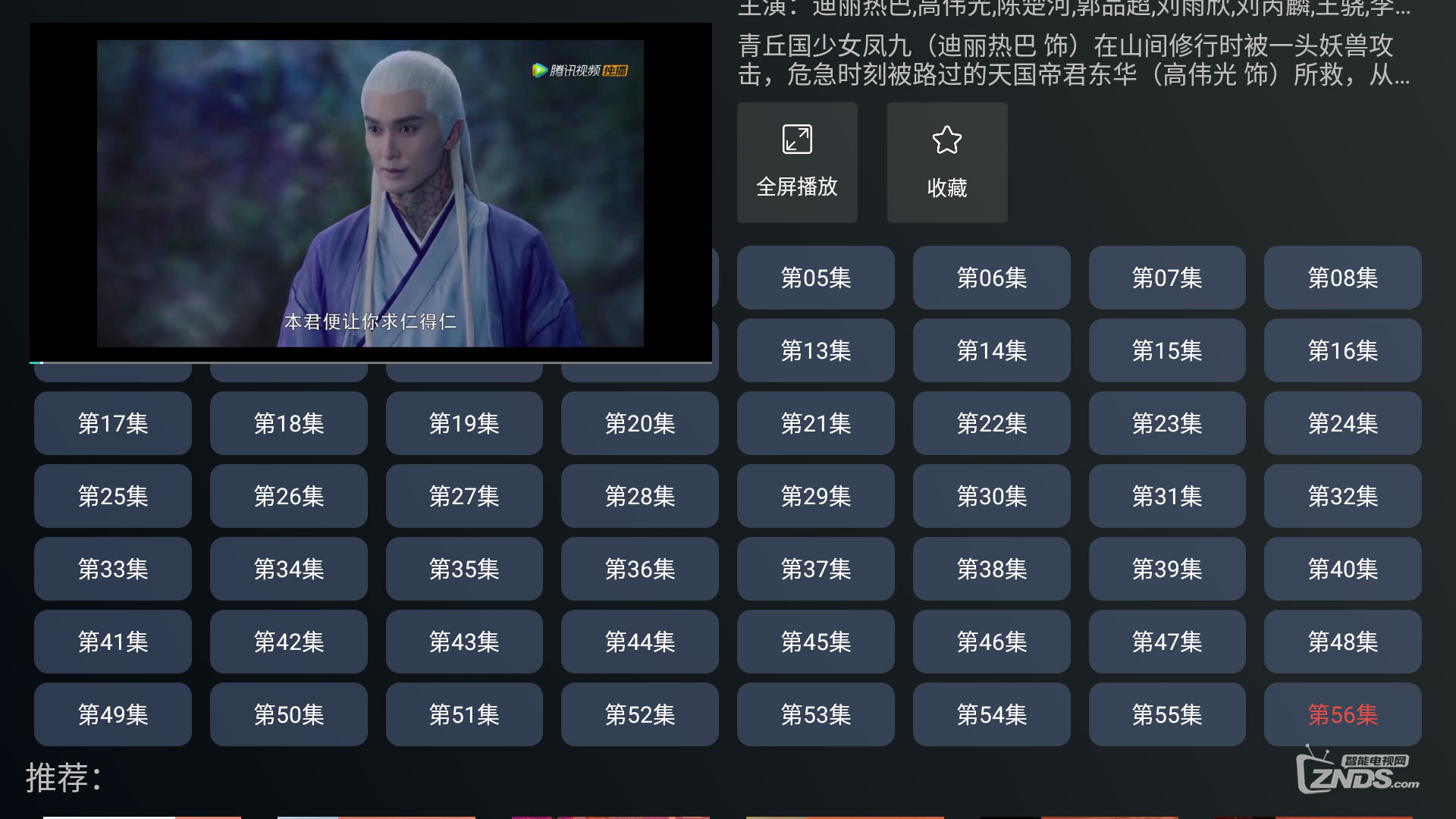1456x819 pixels.
Task: Click the show description text
Action: point(1074,60)
